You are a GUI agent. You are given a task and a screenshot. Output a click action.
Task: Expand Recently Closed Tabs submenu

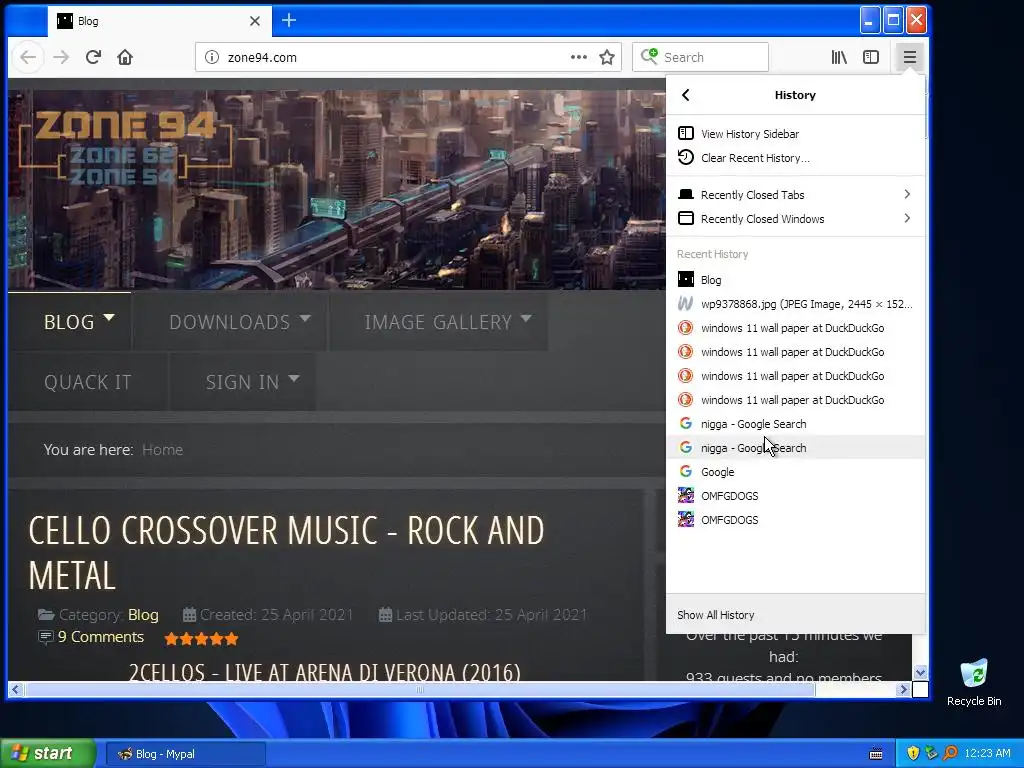pyautogui.click(x=795, y=195)
